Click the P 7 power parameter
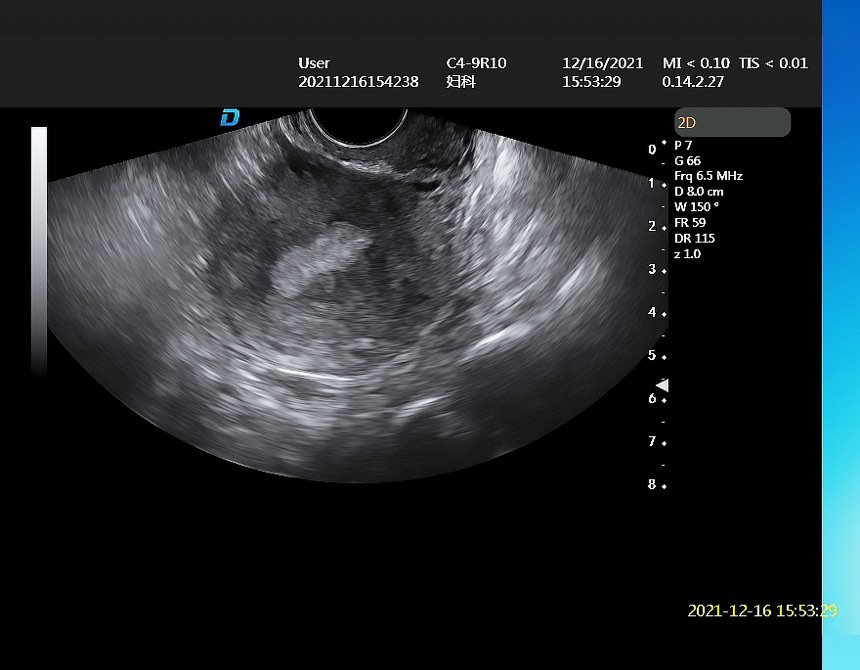 (683, 145)
